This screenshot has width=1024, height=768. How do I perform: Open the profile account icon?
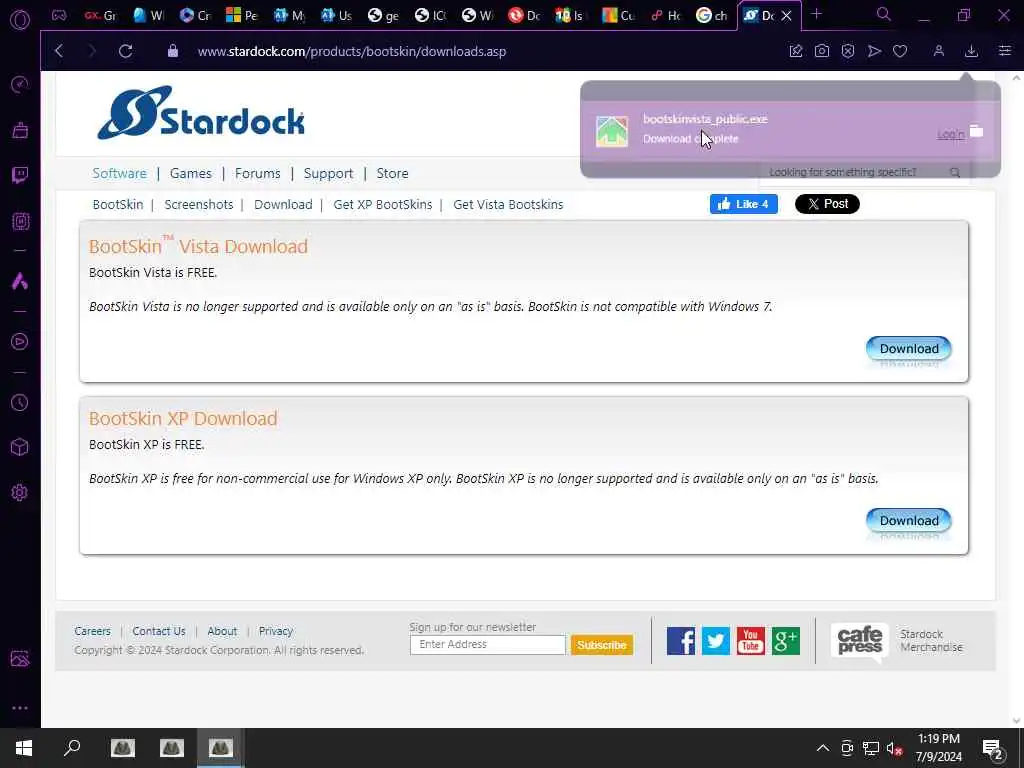click(938, 51)
